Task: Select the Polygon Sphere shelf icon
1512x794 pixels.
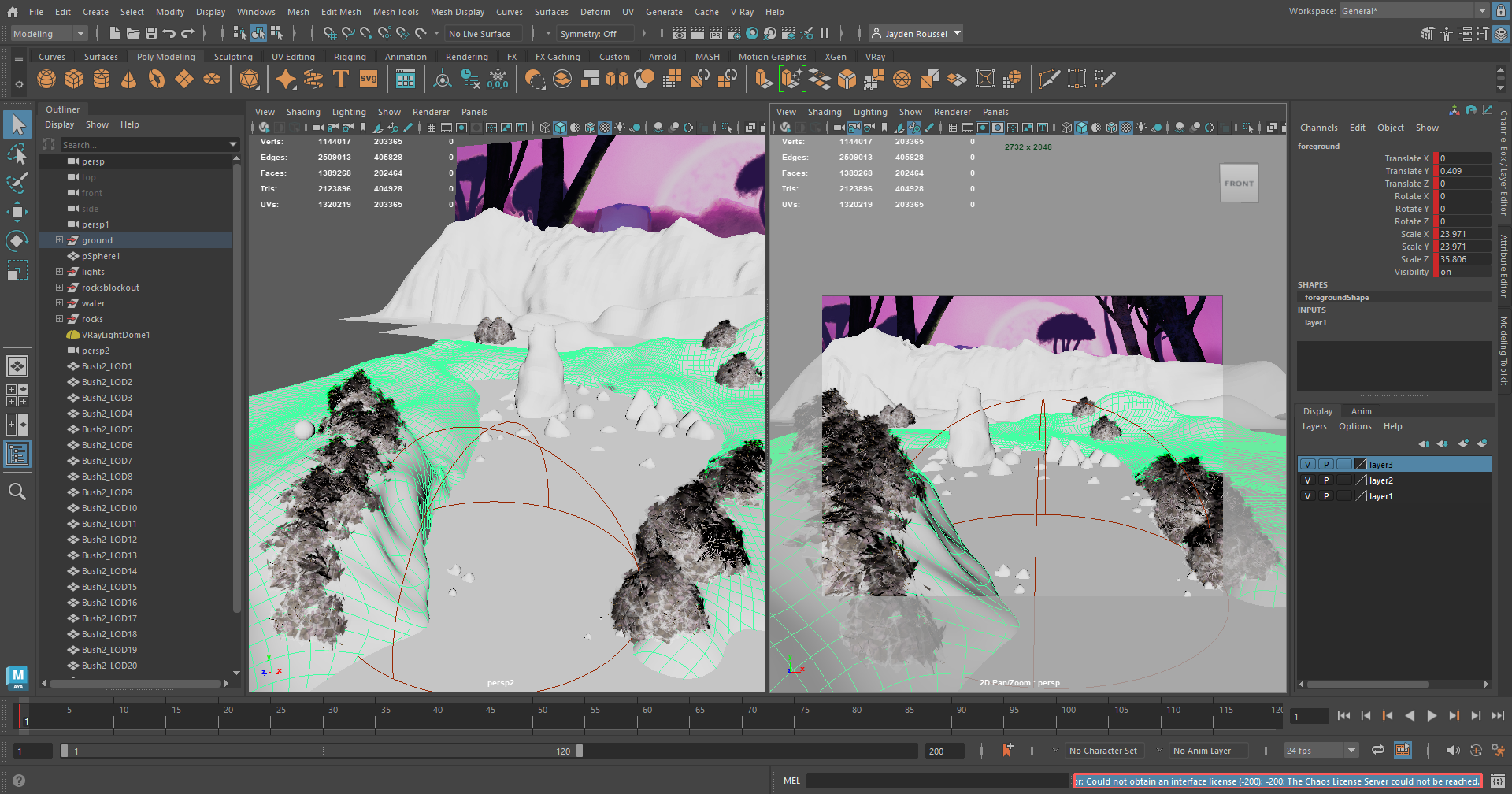Action: (x=46, y=79)
